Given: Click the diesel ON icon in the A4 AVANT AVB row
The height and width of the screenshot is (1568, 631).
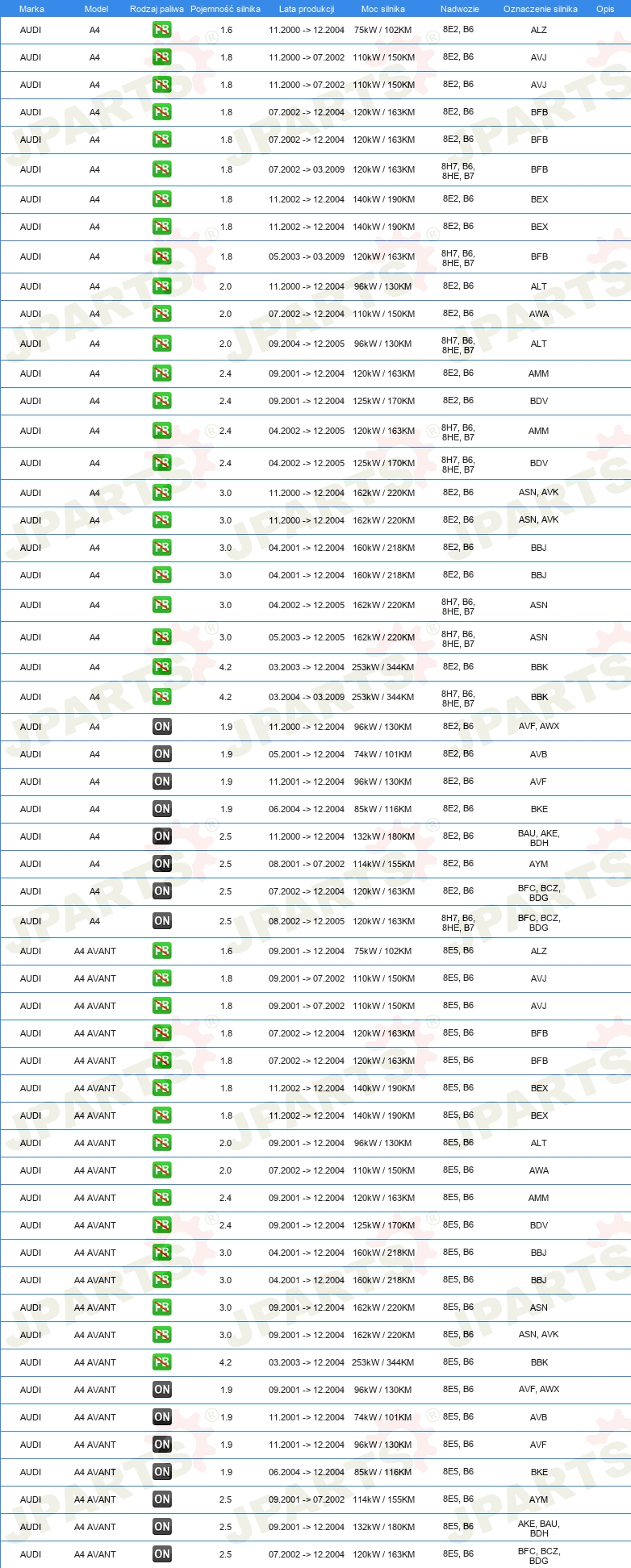Looking at the screenshot, I should click(x=162, y=1417).
